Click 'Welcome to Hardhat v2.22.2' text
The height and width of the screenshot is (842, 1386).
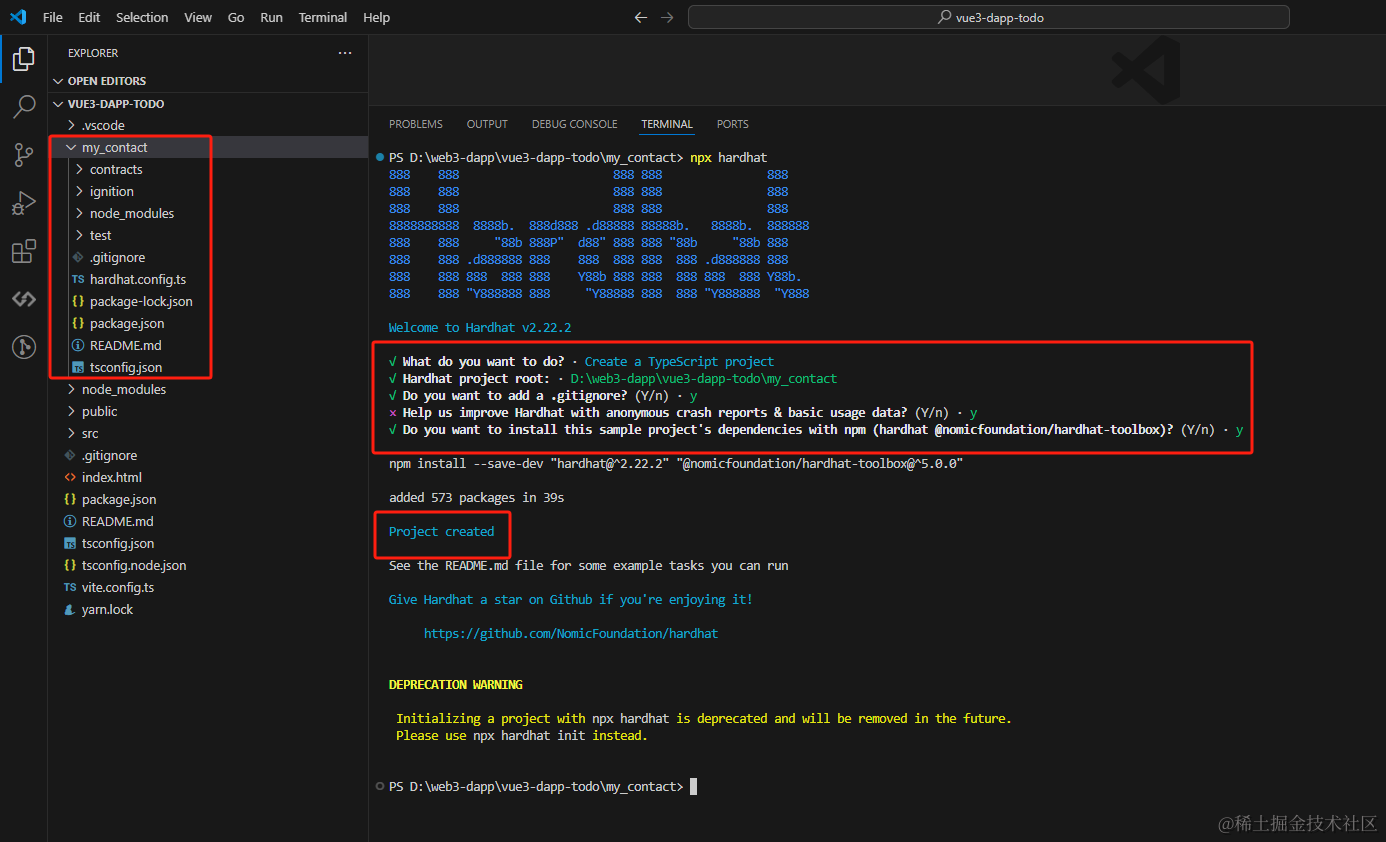[x=480, y=327]
